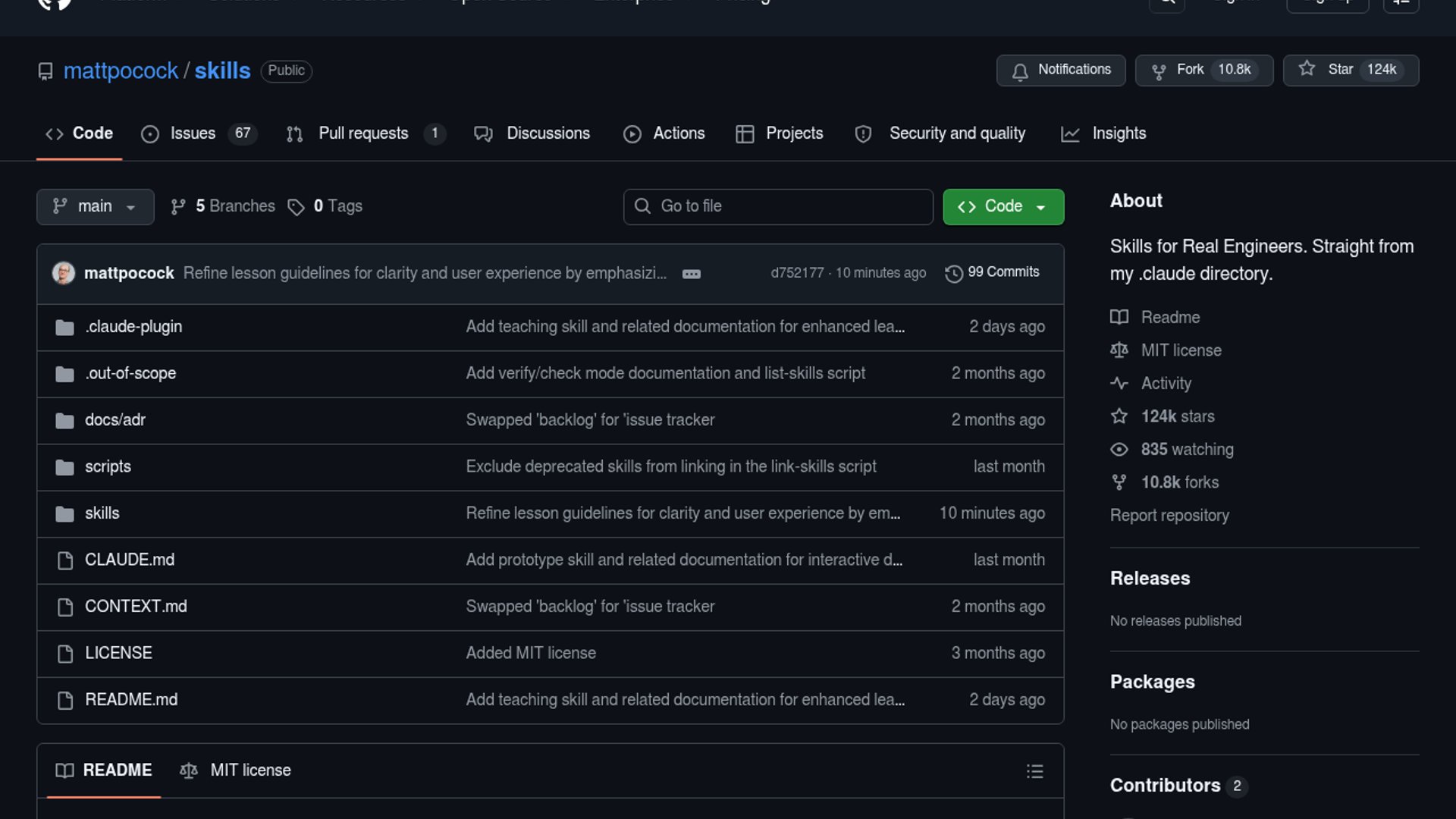The height and width of the screenshot is (819, 1456).
Task: Open the mattpocock owner link
Action: click(121, 71)
